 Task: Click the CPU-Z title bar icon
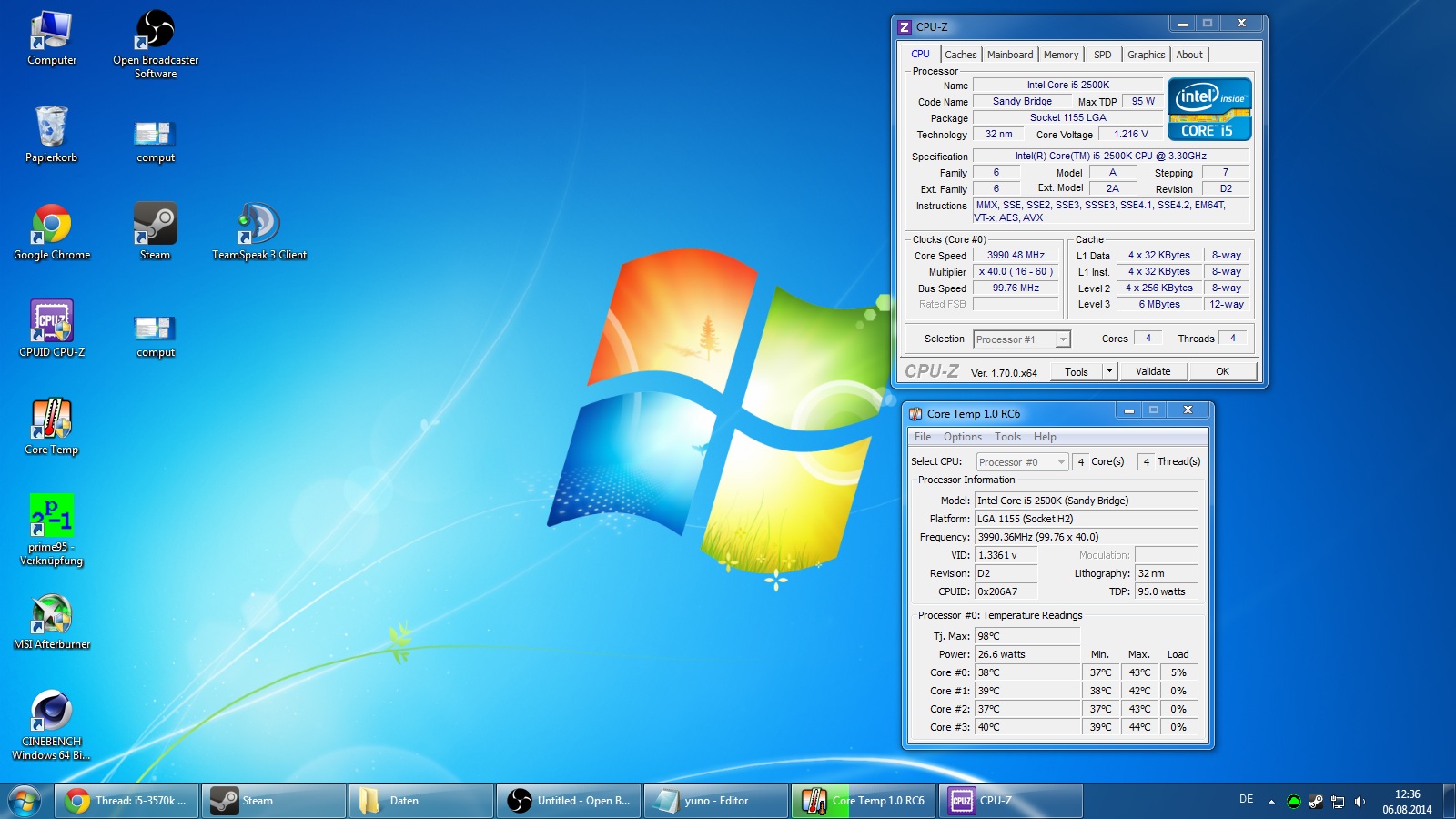pyautogui.click(x=905, y=27)
